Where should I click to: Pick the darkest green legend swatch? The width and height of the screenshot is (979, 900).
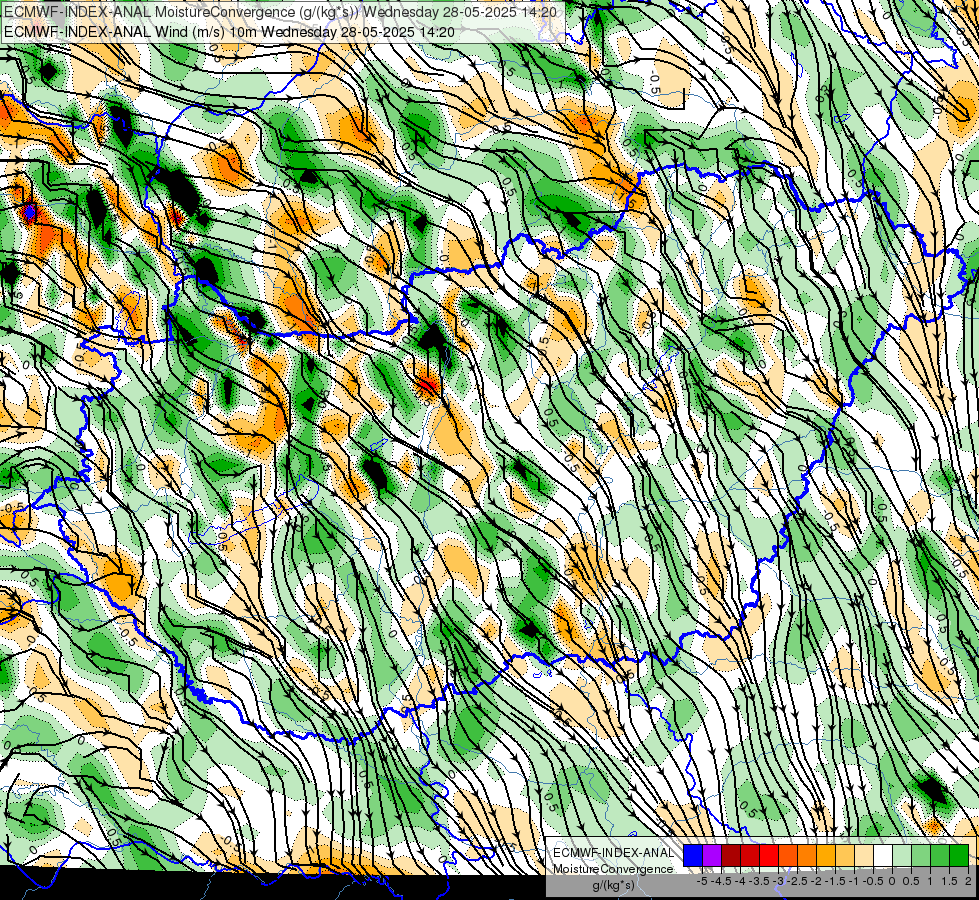pos(959,855)
